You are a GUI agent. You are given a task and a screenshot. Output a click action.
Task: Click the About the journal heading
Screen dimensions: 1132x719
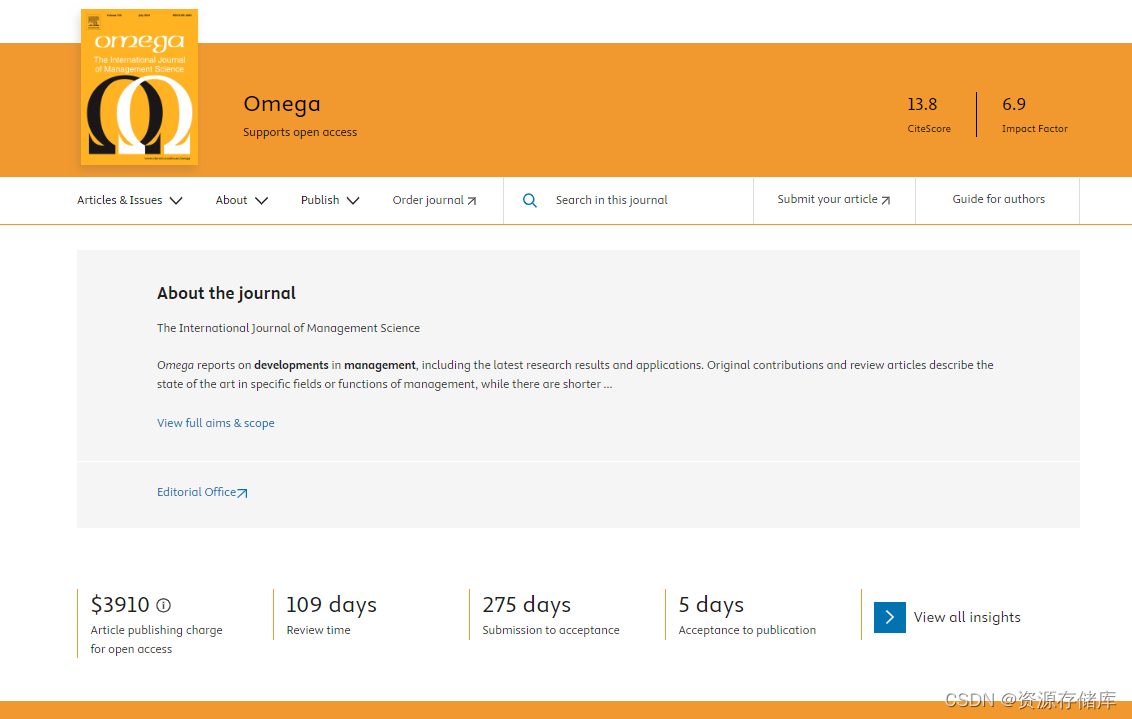pyautogui.click(x=226, y=293)
